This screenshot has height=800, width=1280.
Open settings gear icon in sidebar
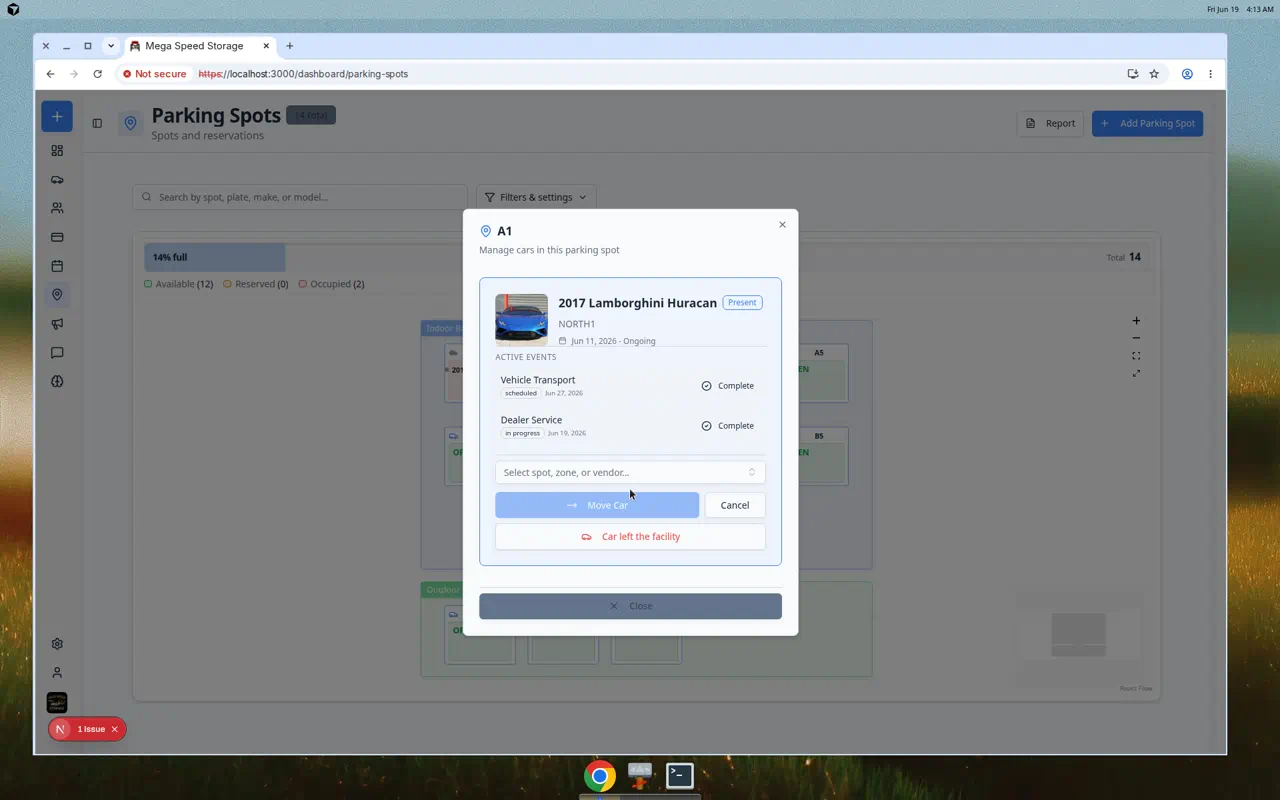(57, 644)
